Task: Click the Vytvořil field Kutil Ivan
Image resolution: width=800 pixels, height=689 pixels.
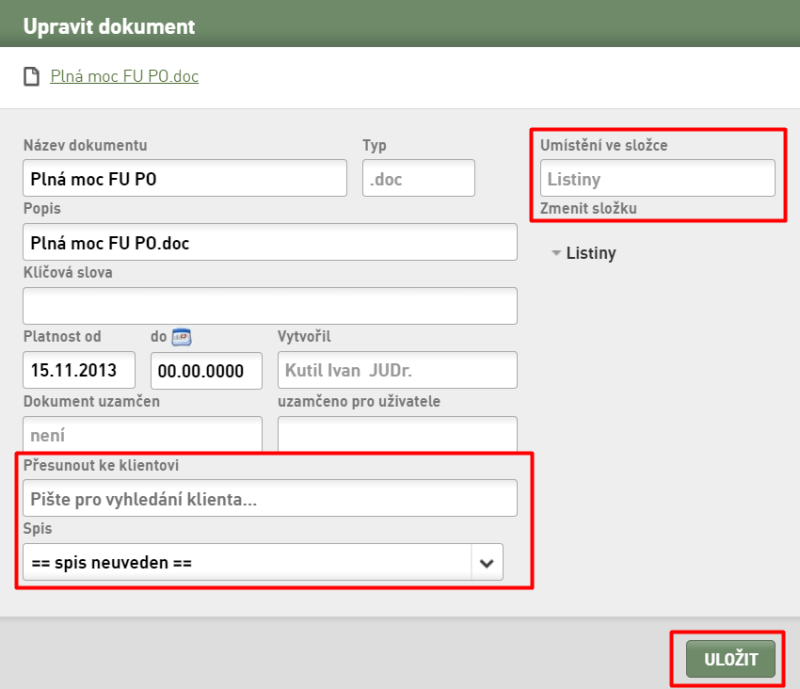Action: point(397,370)
